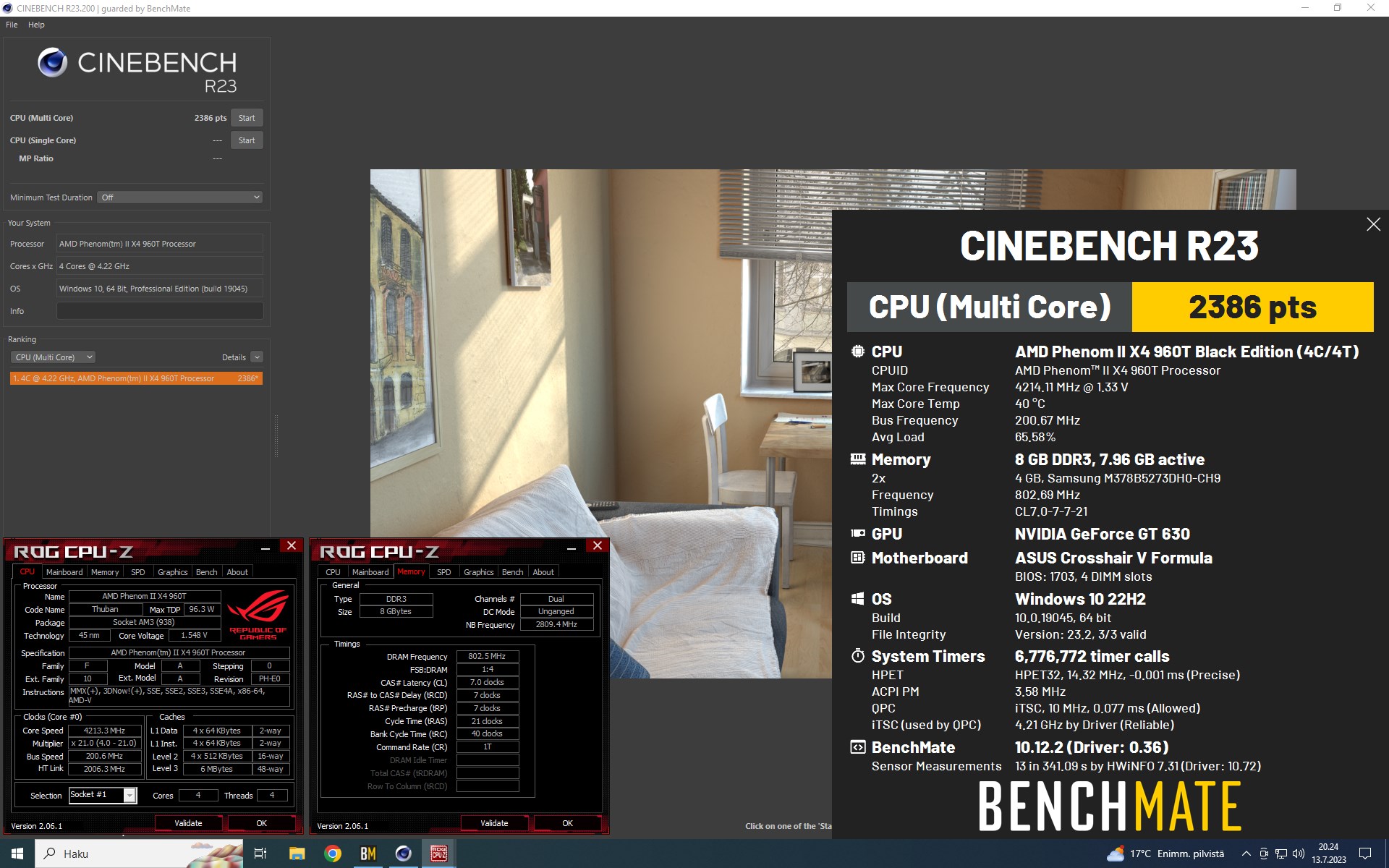Open Graphics tab in Memory CPU-Z window
Viewport: 1389px width, 868px height.
[x=479, y=572]
